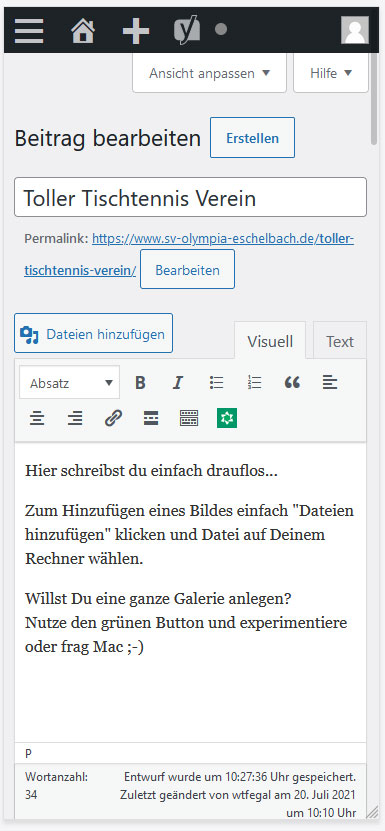Click the line 'Nutze den grünen Button'

pos(186,623)
